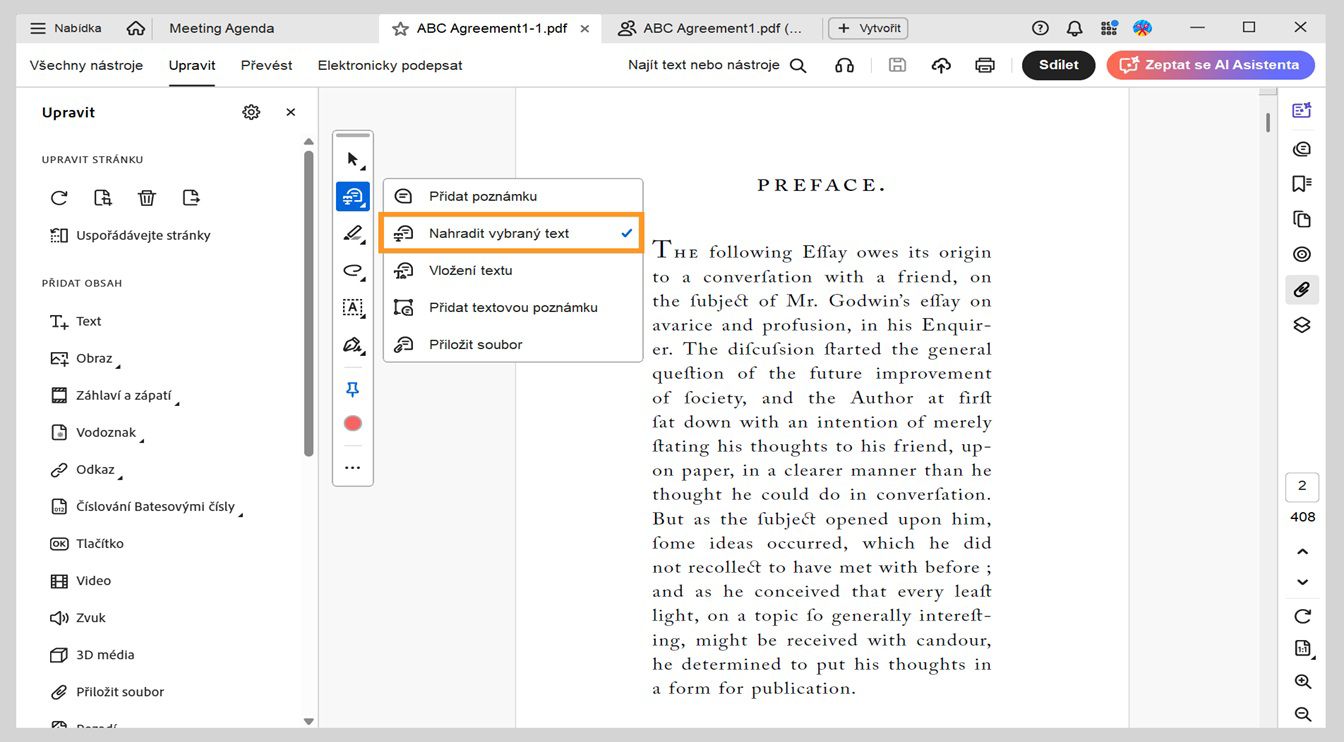
Task: Toggle the active replace text tool
Action: tap(352, 196)
